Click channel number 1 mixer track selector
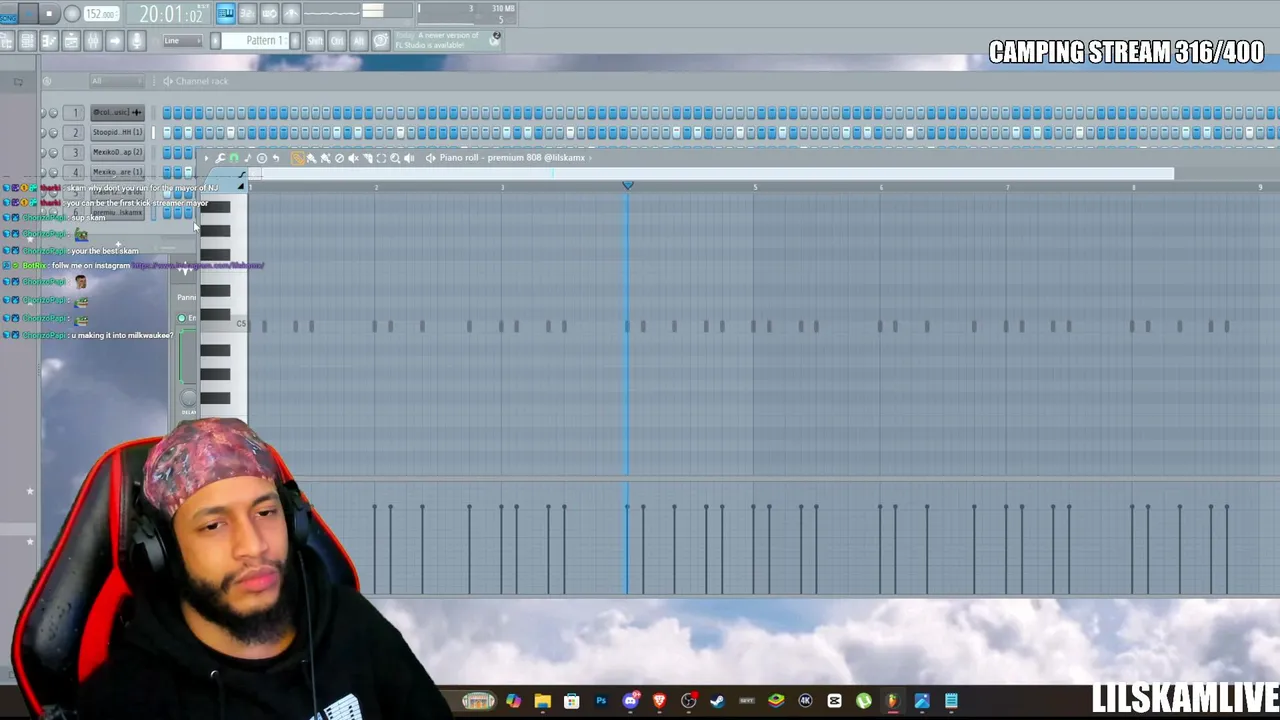Screen dimensions: 1280x720 (75, 112)
